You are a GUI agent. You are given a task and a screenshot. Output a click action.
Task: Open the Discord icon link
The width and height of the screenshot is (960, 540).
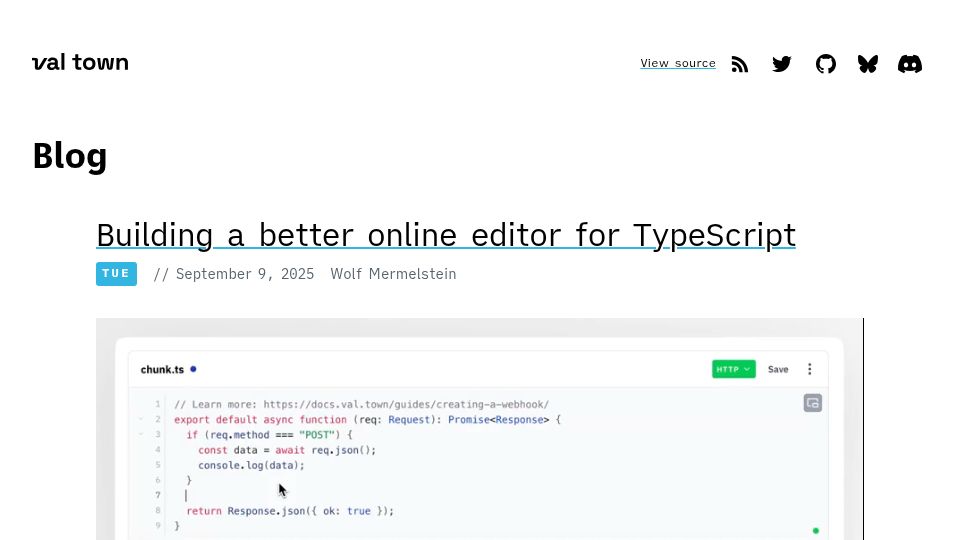coord(910,64)
